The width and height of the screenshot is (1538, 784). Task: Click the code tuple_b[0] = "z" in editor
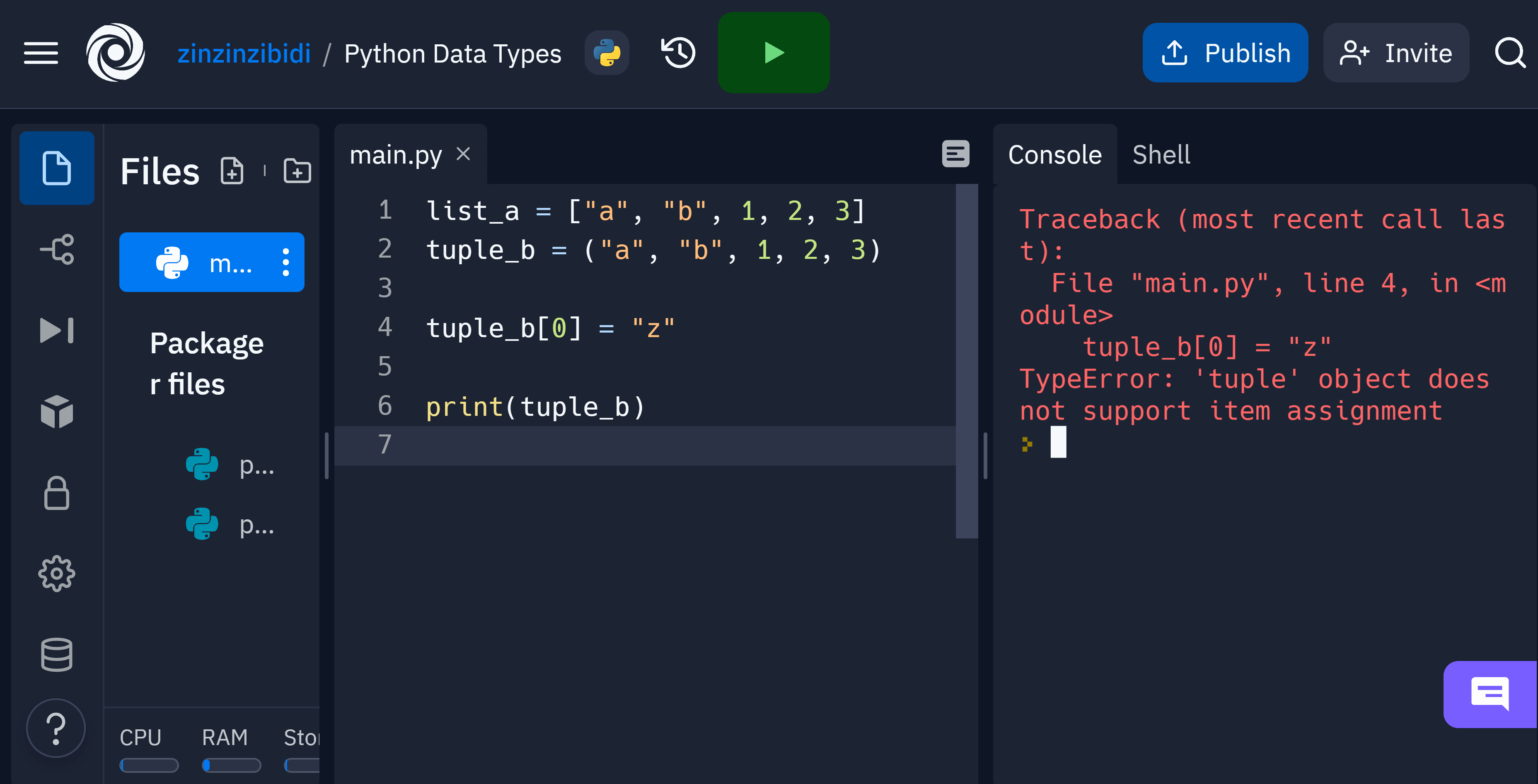pyautogui.click(x=550, y=328)
